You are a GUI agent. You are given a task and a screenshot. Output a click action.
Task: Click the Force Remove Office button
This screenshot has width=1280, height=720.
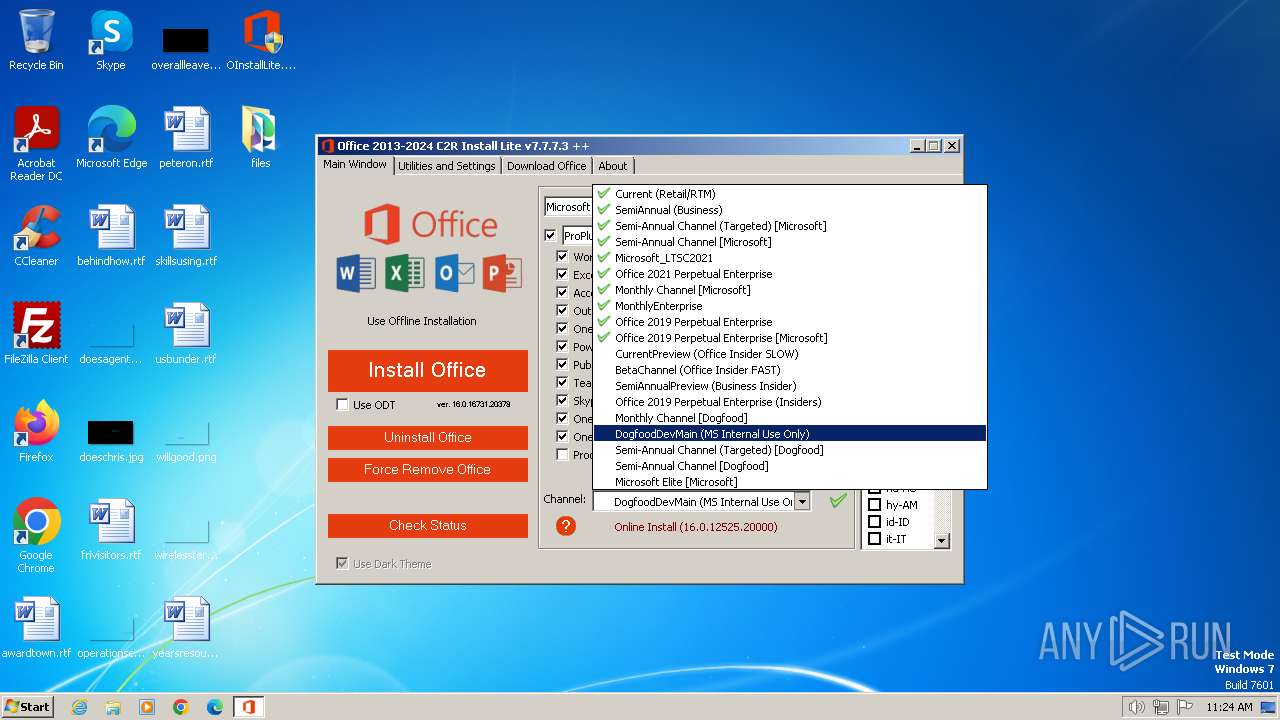[x=428, y=469]
